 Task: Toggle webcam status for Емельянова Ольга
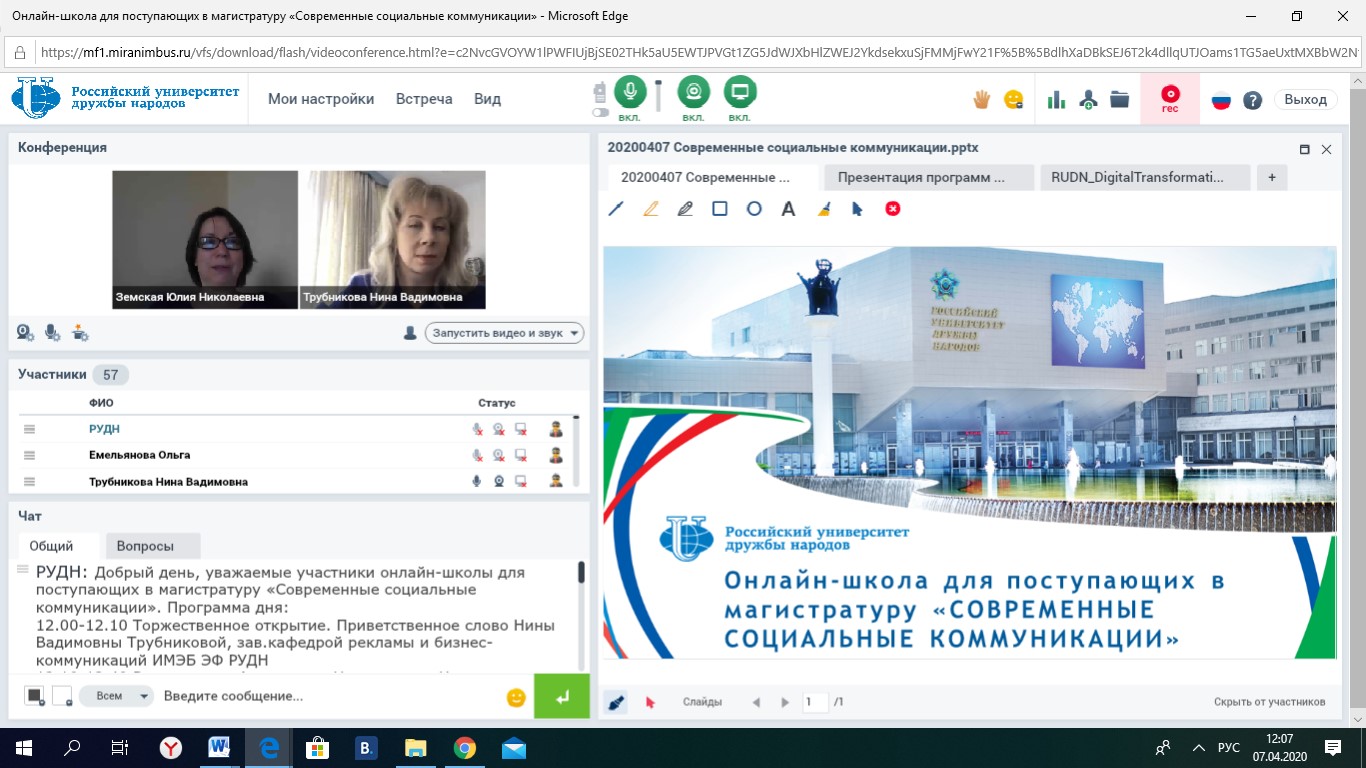[x=498, y=455]
